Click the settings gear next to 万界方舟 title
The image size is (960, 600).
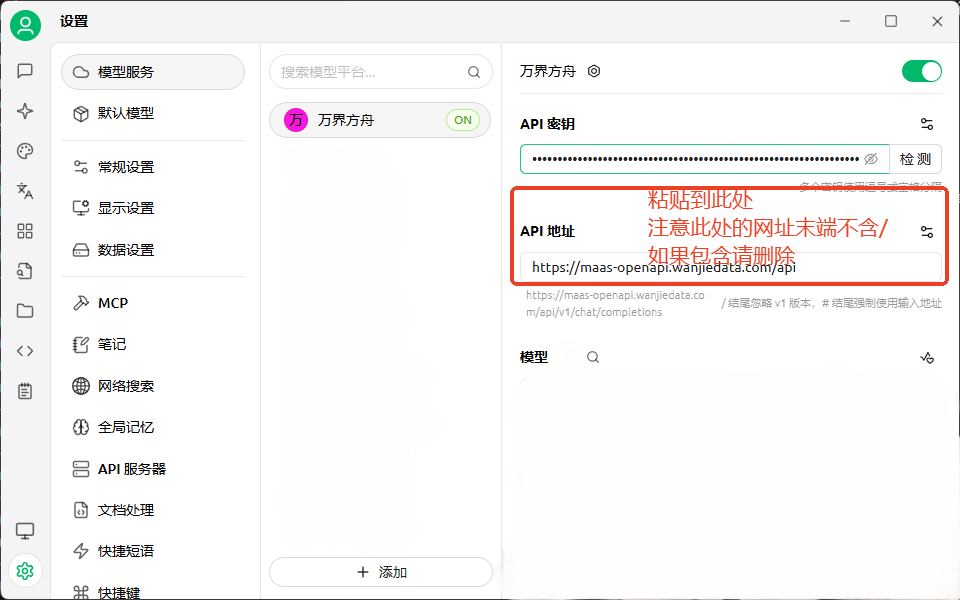(x=594, y=71)
